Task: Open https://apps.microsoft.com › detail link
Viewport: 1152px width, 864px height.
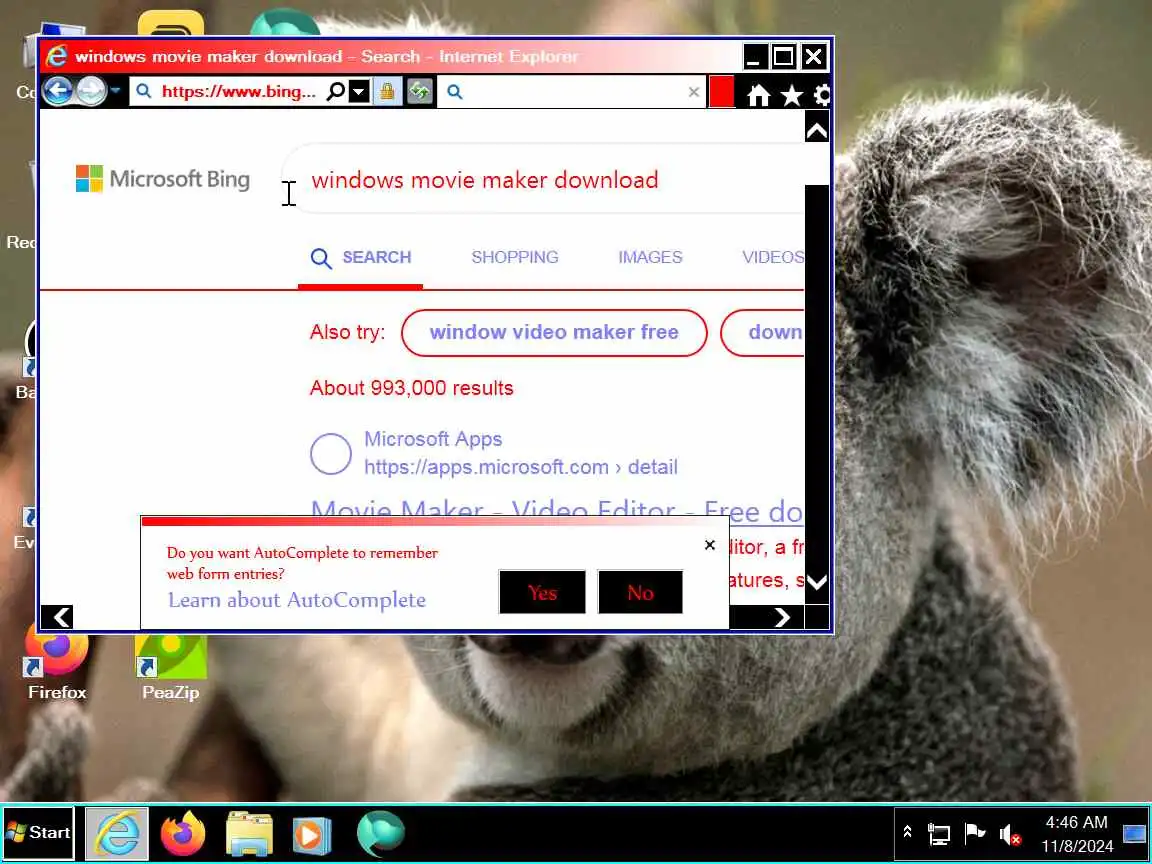Action: pyautogui.click(x=521, y=467)
